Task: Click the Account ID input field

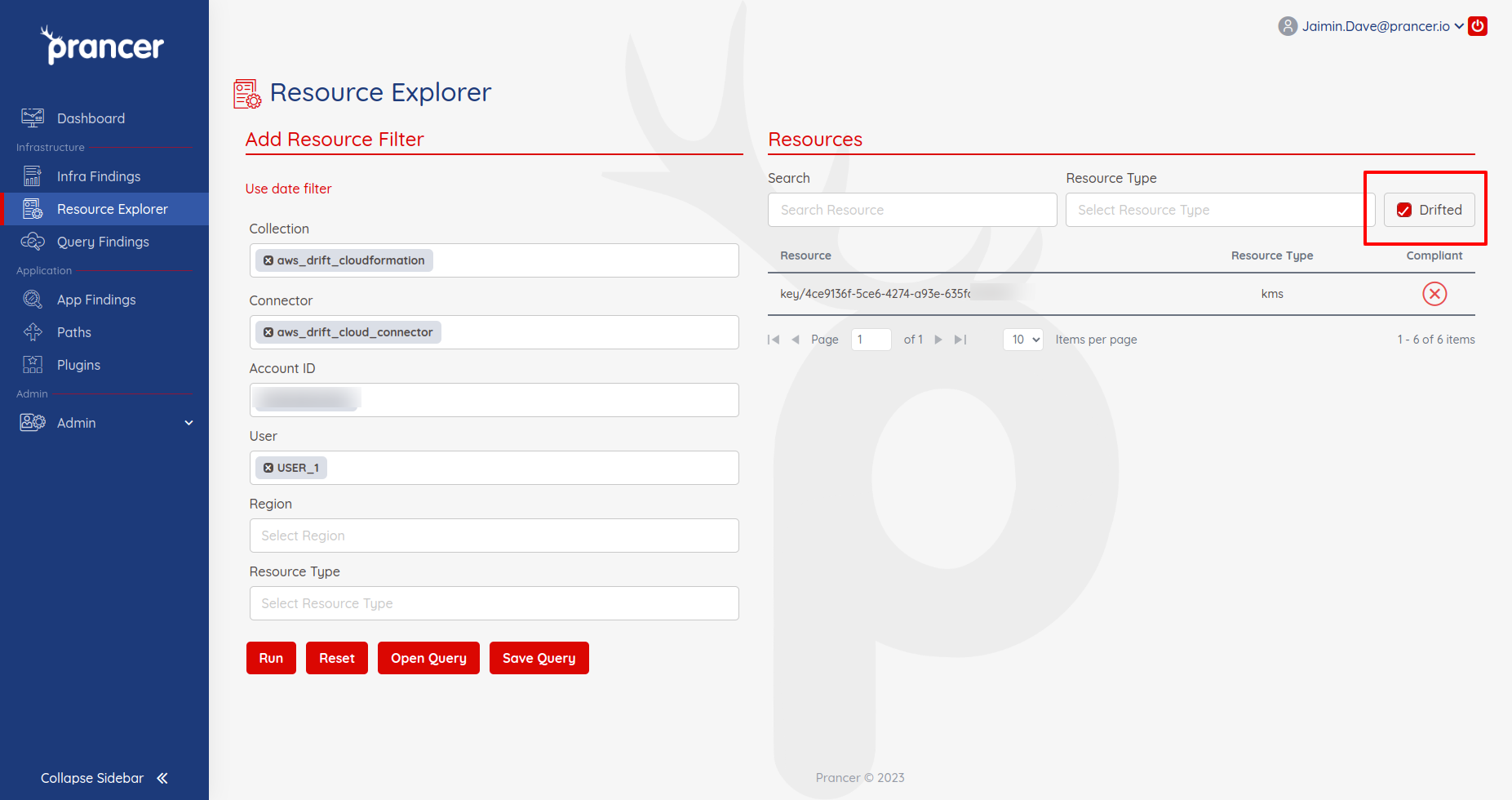Action: [x=494, y=400]
